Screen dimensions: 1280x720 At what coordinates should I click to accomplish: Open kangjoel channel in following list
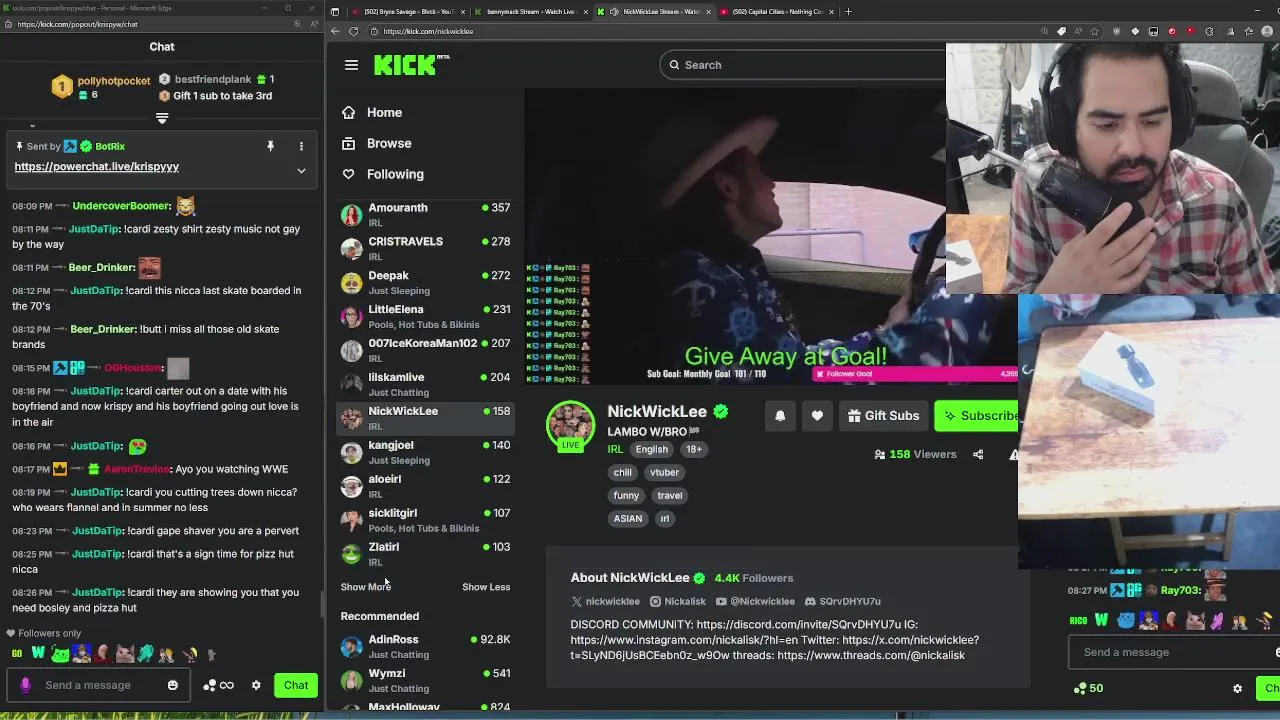point(425,452)
